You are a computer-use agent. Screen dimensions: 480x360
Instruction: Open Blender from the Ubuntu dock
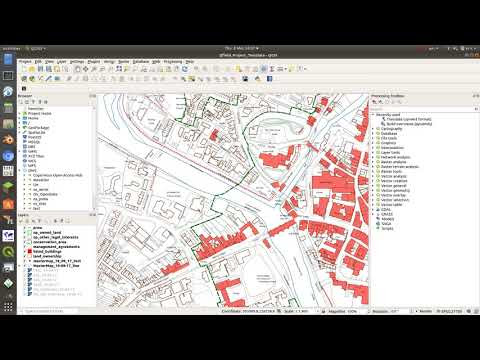(8, 139)
